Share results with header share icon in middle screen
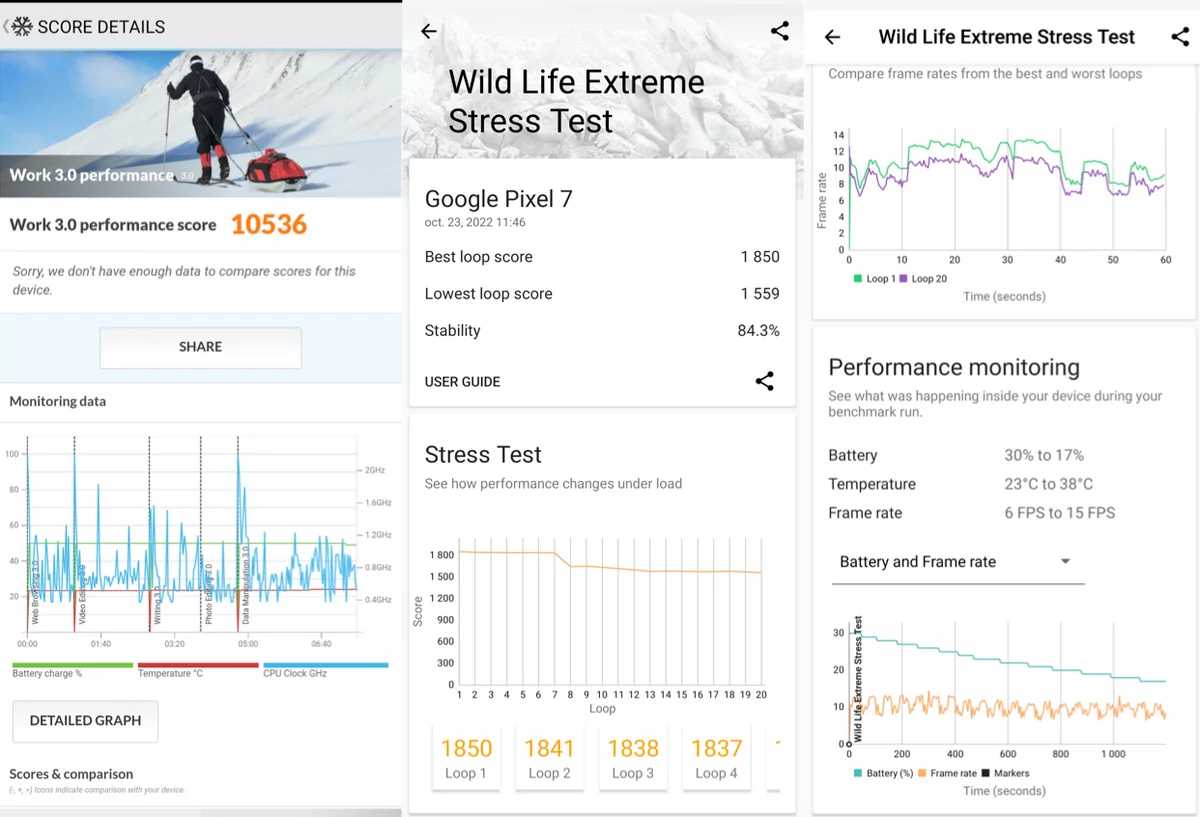This screenshot has width=1200, height=817. [x=780, y=31]
